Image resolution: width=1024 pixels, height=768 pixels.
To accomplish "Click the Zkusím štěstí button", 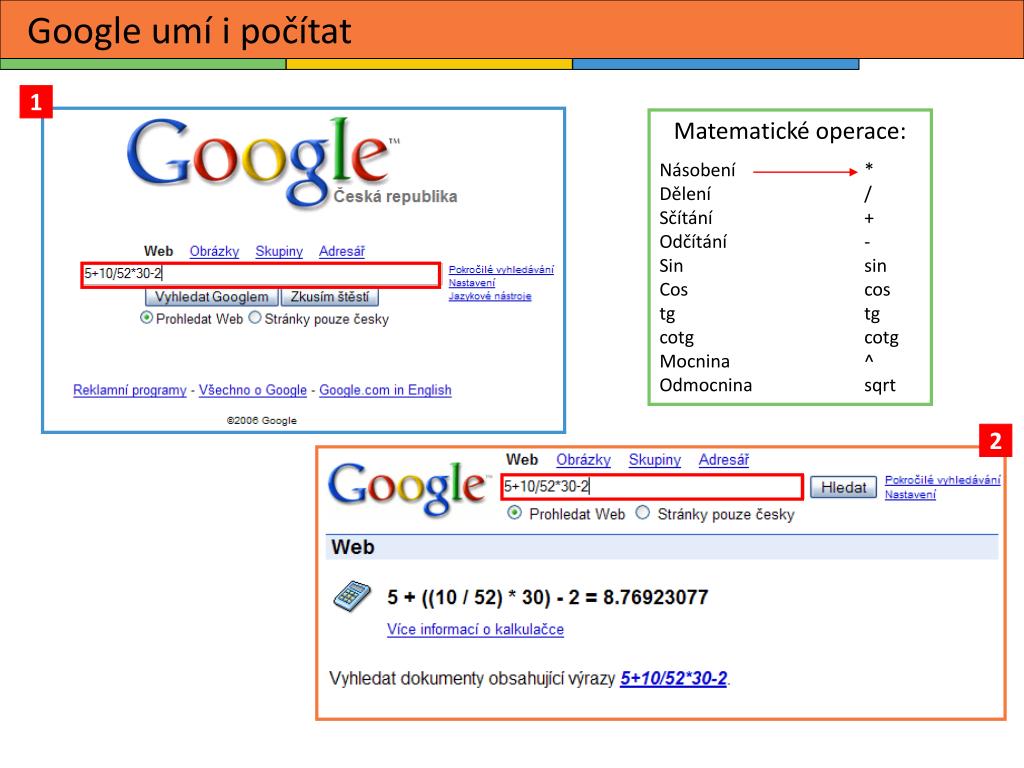I will [x=330, y=297].
